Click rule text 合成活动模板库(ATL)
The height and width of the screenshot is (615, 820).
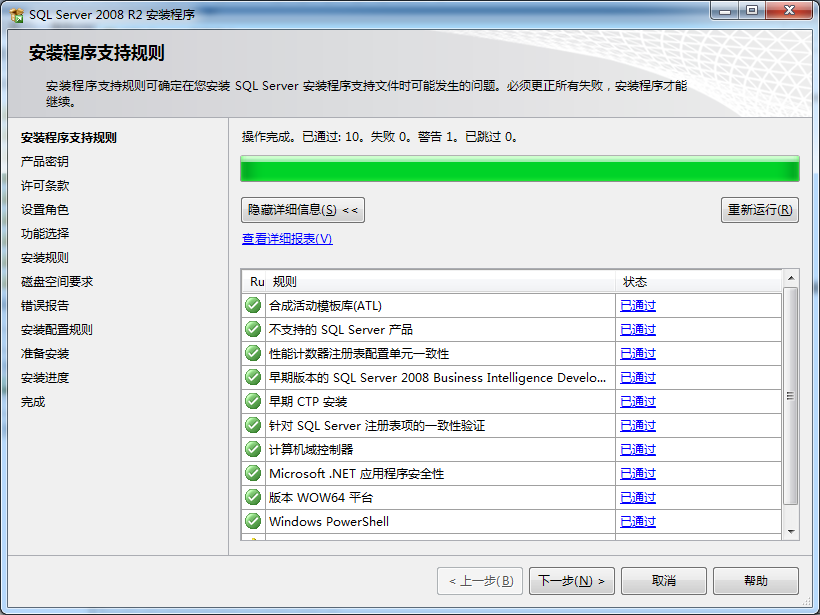click(x=325, y=305)
